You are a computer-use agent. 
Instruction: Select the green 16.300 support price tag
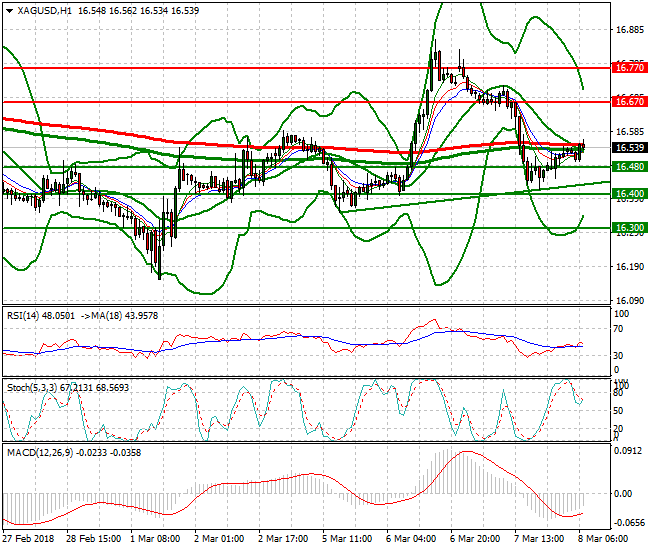629,228
